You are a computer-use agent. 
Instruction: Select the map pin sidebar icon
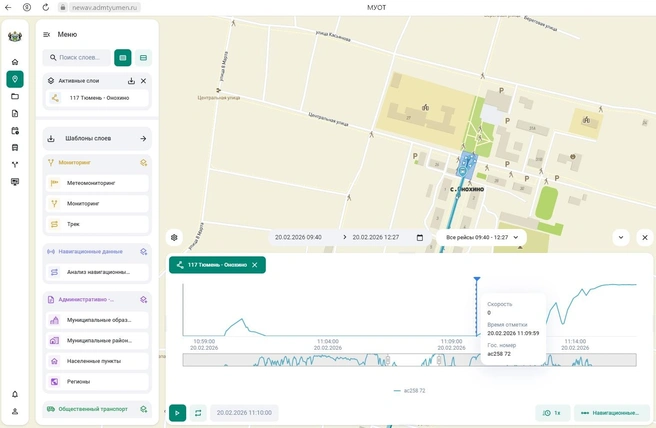click(15, 79)
